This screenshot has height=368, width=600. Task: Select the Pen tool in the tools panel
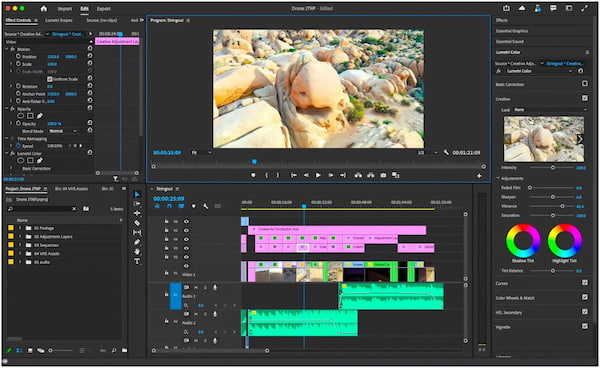coord(137,242)
